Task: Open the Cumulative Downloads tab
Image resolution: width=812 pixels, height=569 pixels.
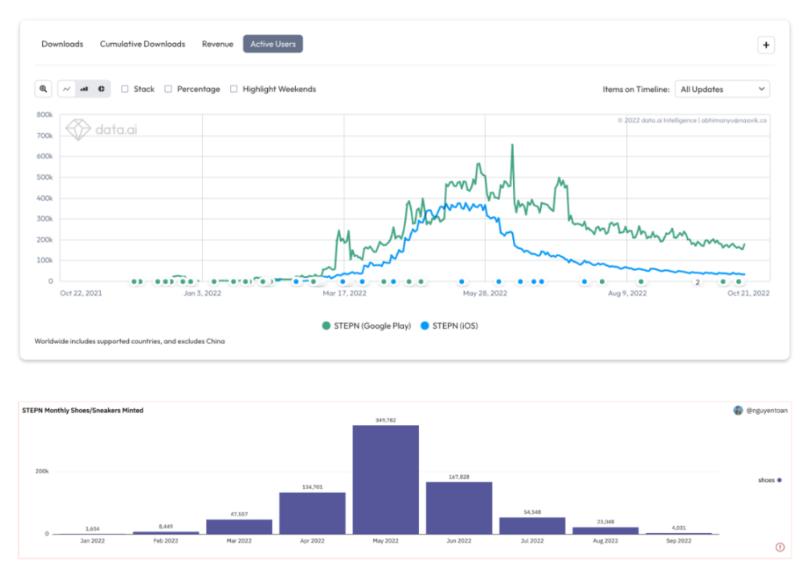Action: click(142, 44)
